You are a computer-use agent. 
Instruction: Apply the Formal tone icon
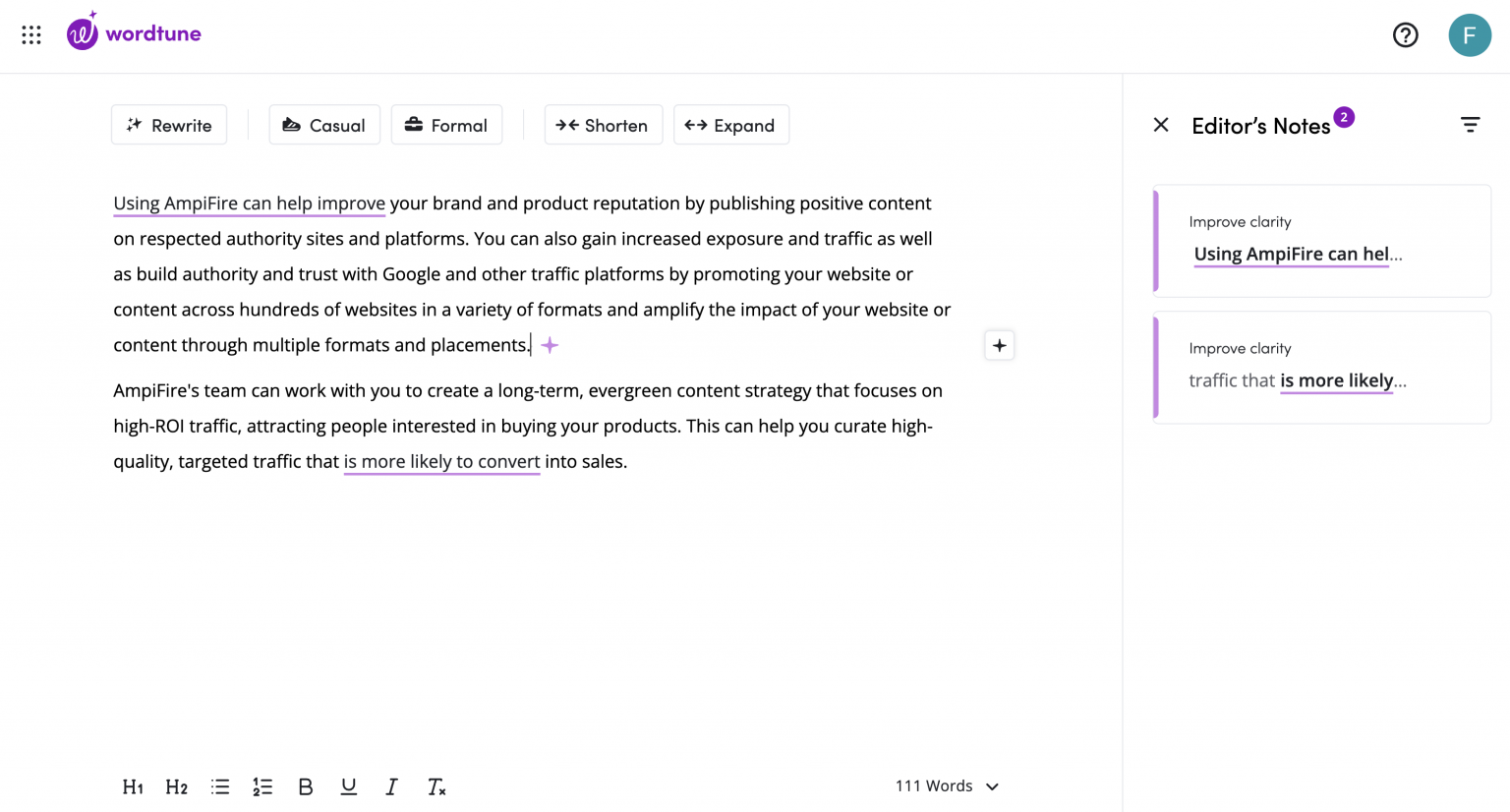point(412,125)
